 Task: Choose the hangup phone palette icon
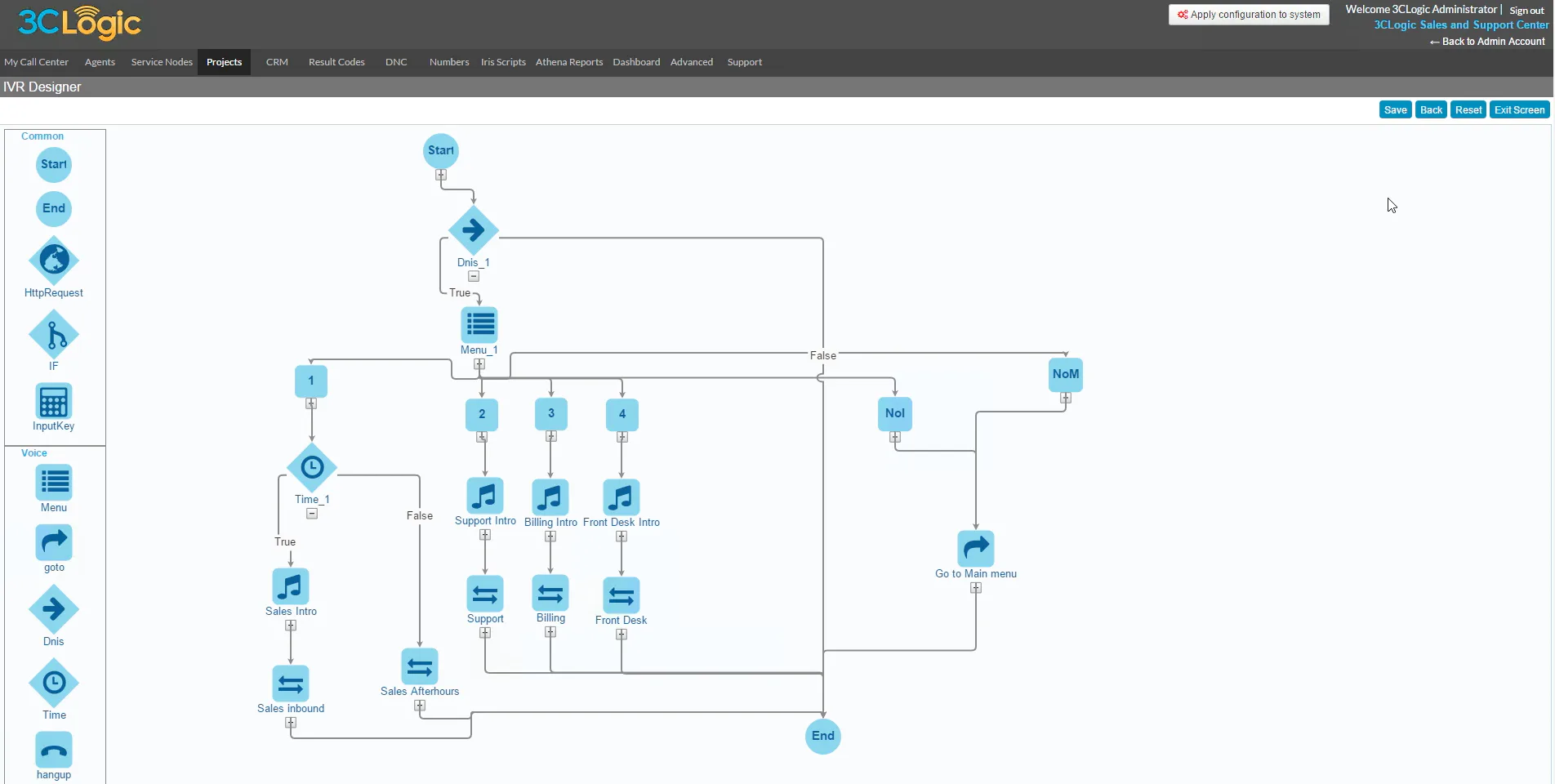coord(54,750)
